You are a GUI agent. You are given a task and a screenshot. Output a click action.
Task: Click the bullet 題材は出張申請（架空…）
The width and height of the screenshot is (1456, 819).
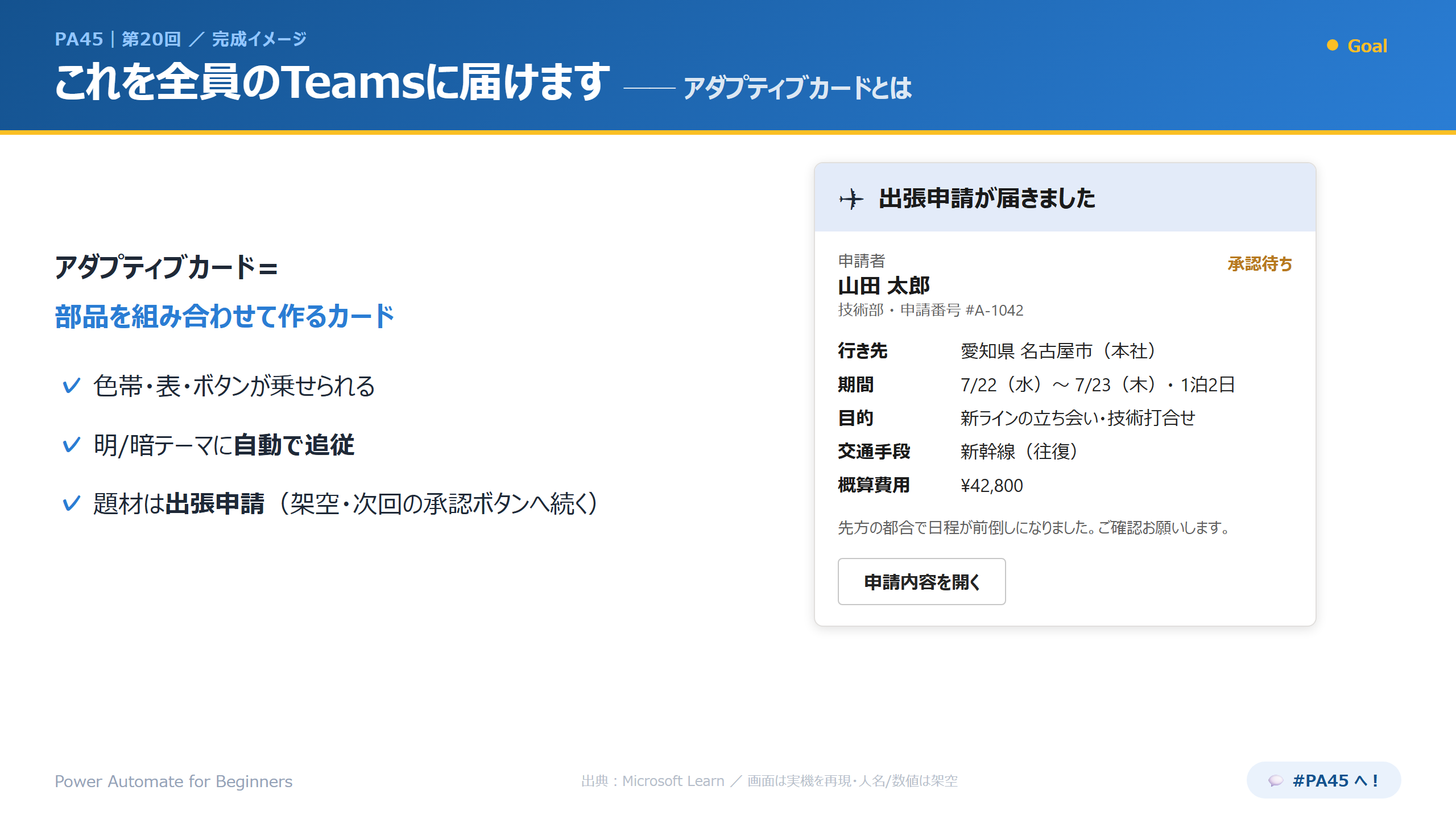click(346, 503)
